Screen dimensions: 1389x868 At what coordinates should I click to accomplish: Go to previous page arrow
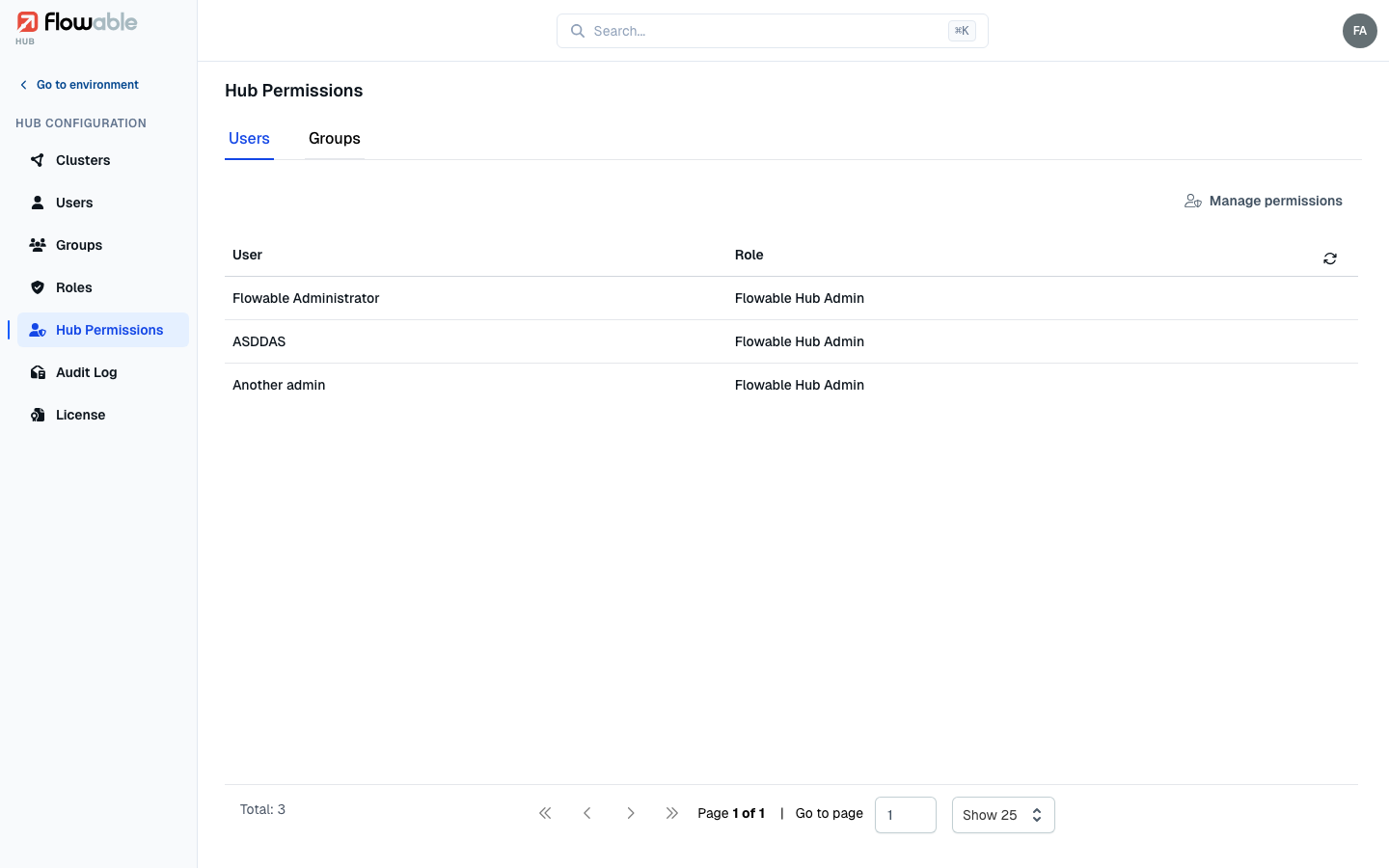tap(587, 813)
